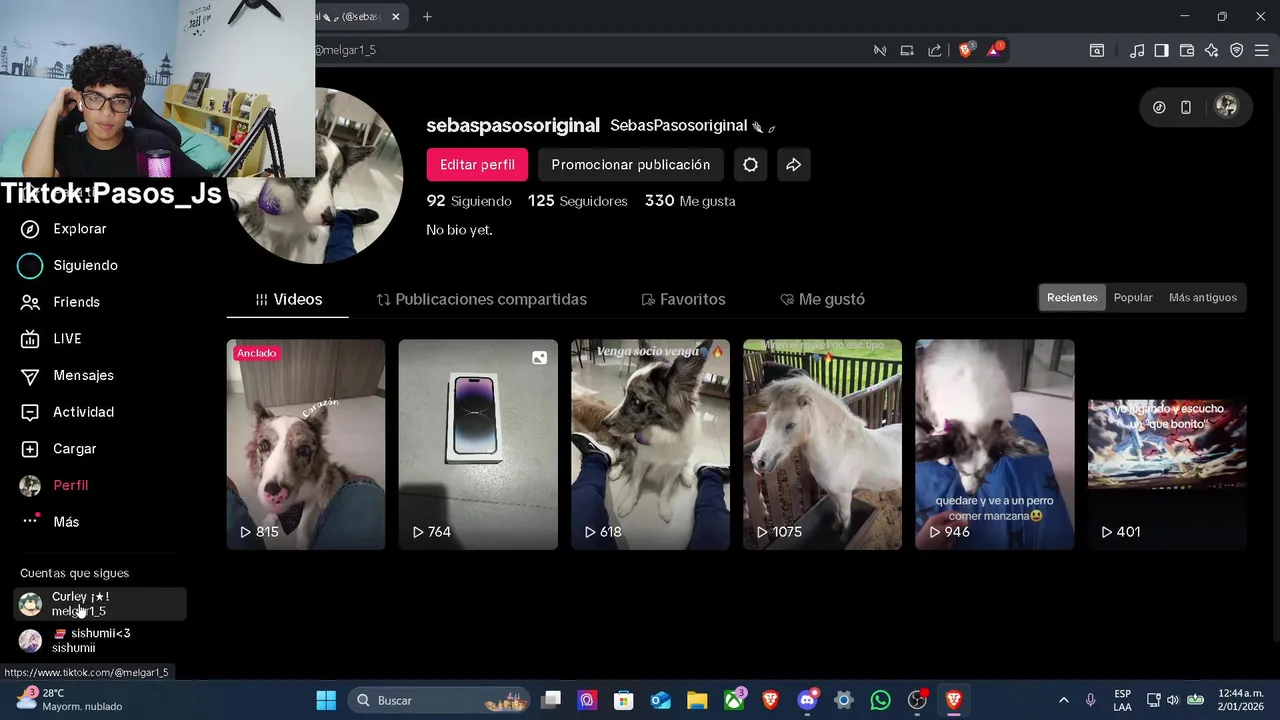Open the Windows Start menu
The image size is (1280, 720).
tap(326, 700)
